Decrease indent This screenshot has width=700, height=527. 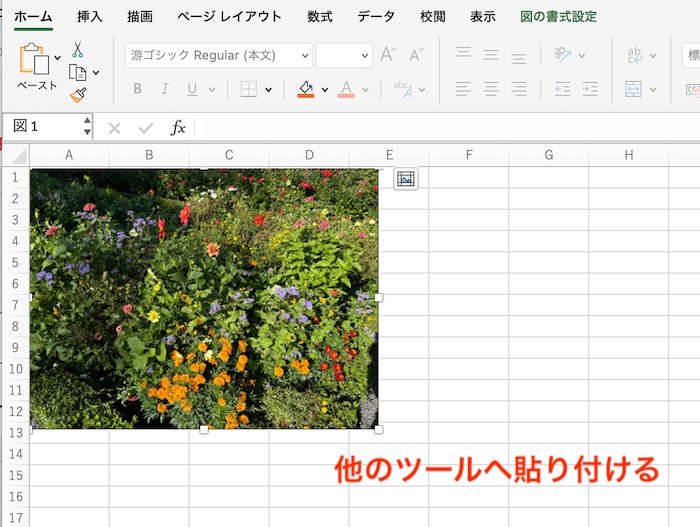[x=562, y=89]
